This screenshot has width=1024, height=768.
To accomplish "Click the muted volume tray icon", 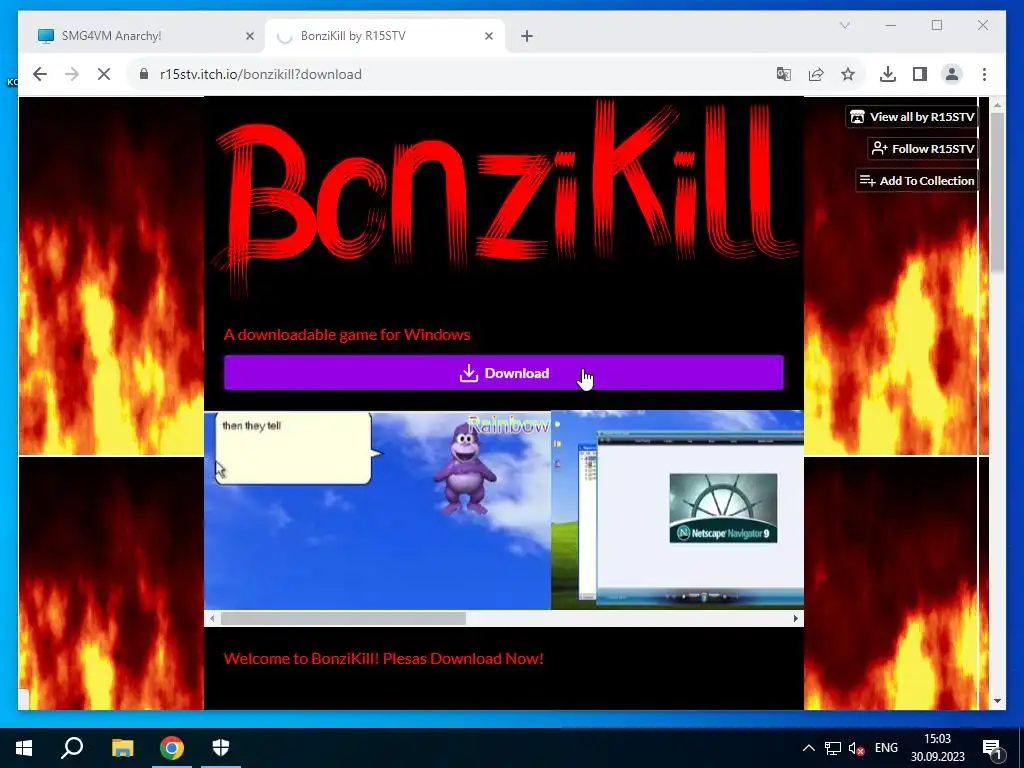I will 856,748.
